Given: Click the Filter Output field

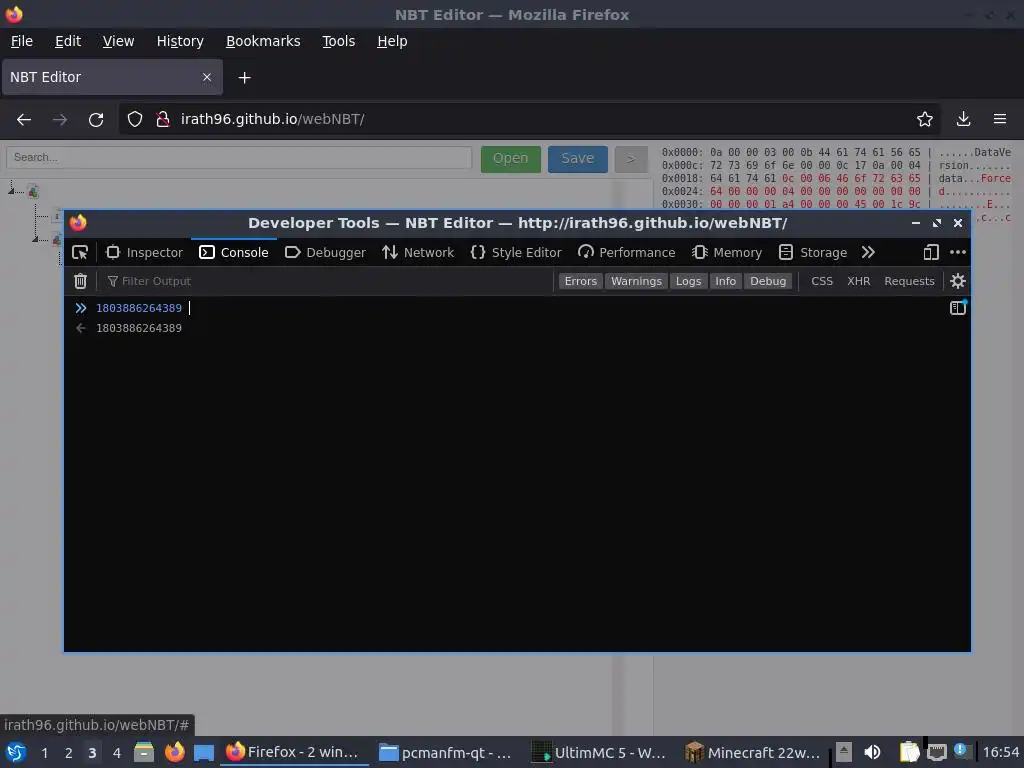Looking at the screenshot, I should [x=327, y=281].
